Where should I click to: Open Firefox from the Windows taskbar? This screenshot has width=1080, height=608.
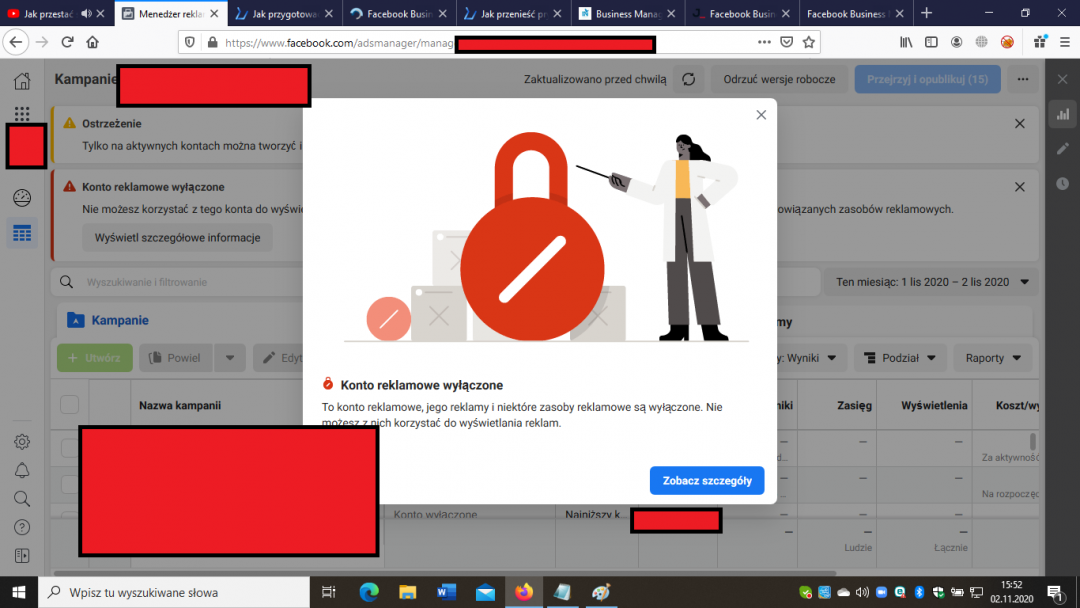point(524,592)
